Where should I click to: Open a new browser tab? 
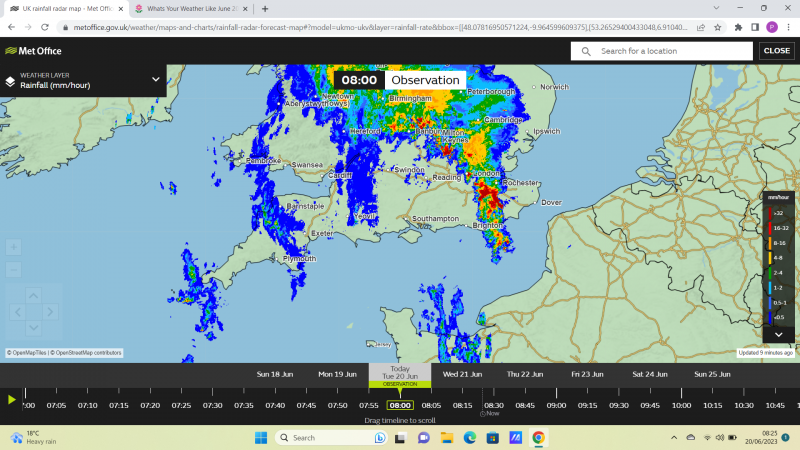coord(265,9)
